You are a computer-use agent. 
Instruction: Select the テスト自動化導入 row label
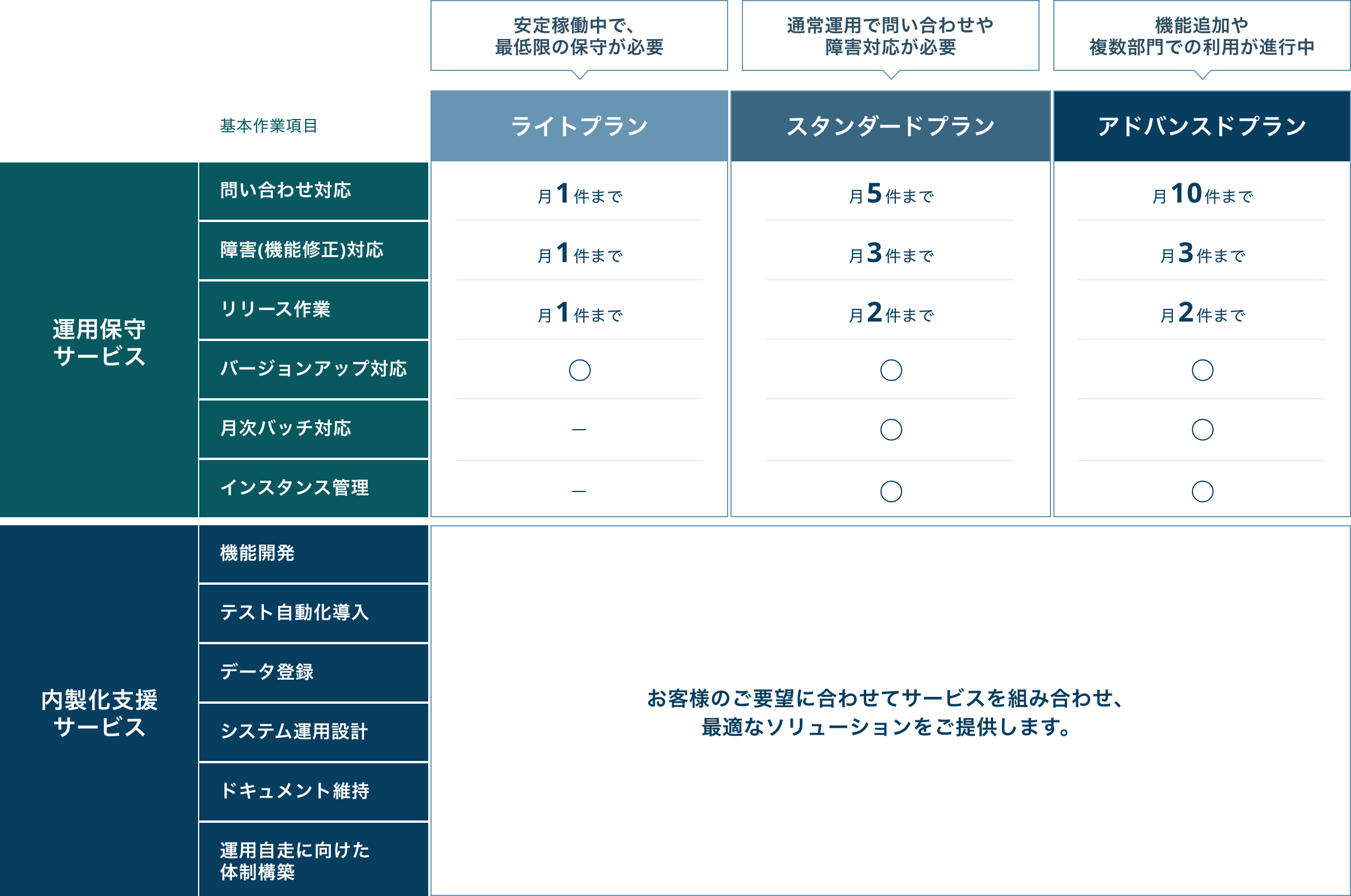coord(314,613)
